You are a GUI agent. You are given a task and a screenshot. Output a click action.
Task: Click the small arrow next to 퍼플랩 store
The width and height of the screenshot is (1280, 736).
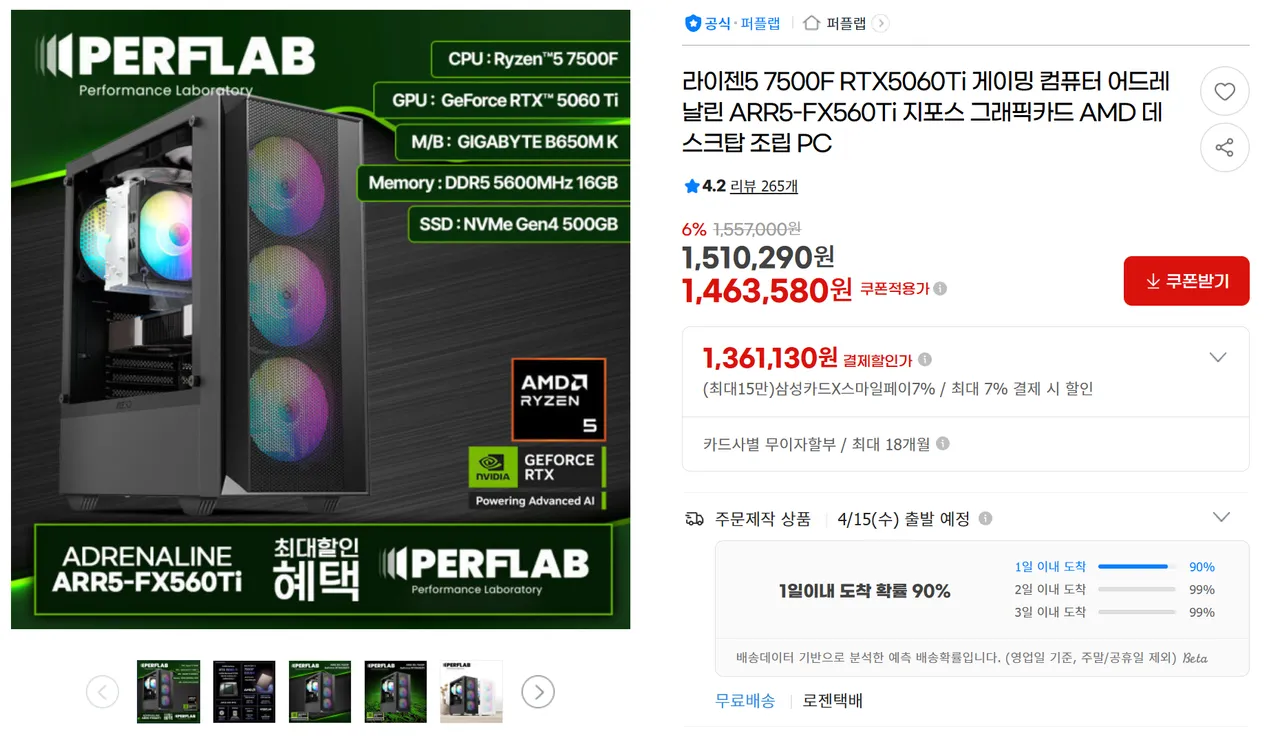tap(880, 23)
